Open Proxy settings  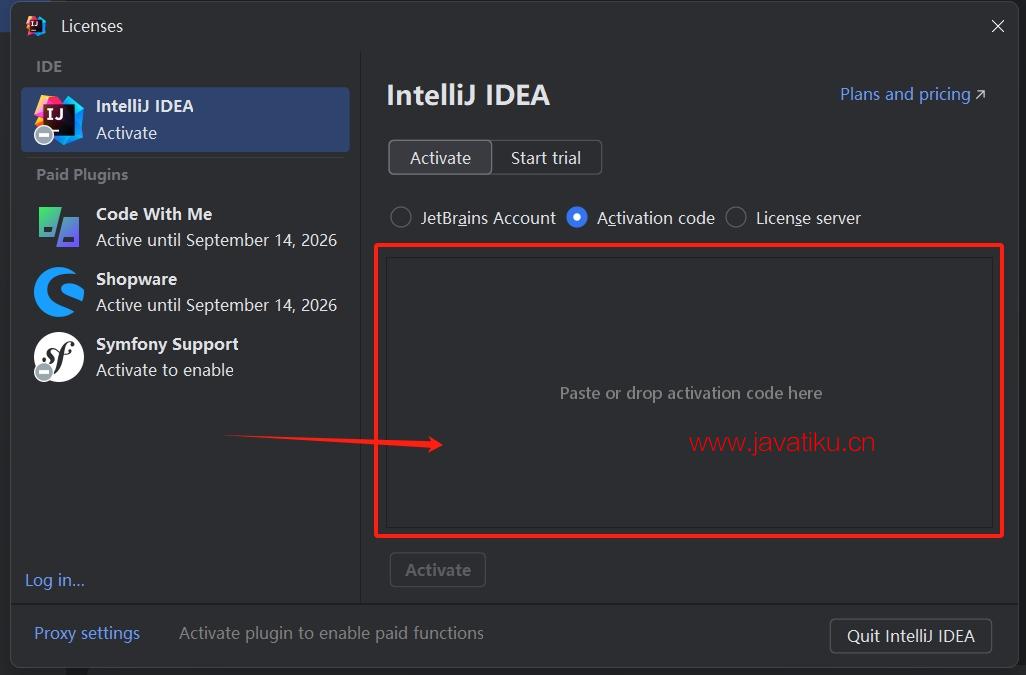(87, 633)
